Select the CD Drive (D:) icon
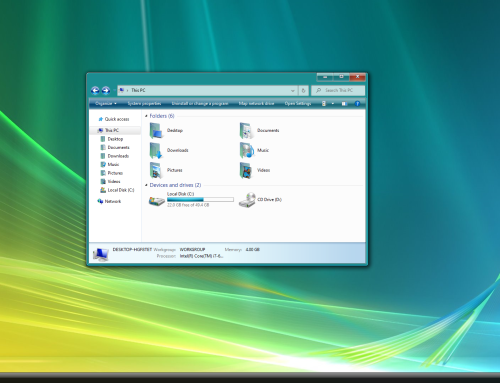This screenshot has width=500, height=383. (x=247, y=200)
